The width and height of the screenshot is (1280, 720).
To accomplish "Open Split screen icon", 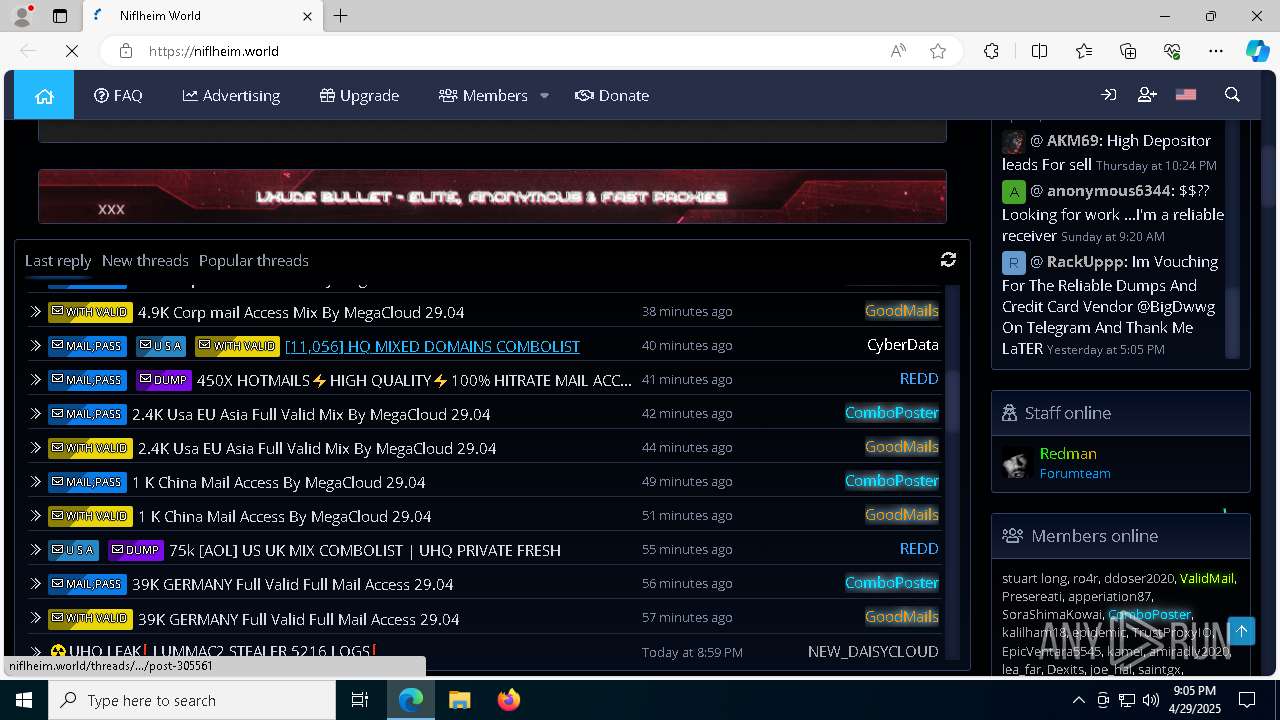I will [x=1039, y=51].
